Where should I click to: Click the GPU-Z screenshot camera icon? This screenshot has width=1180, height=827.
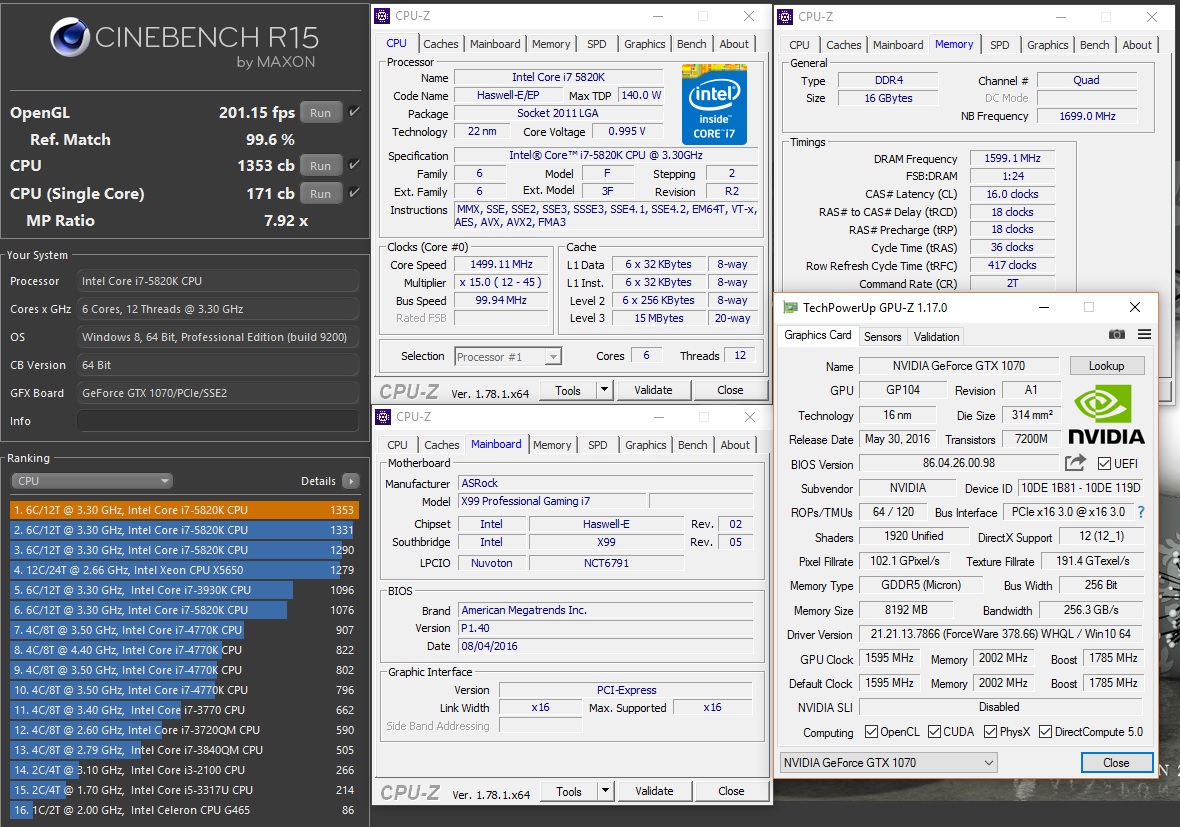pos(1116,334)
